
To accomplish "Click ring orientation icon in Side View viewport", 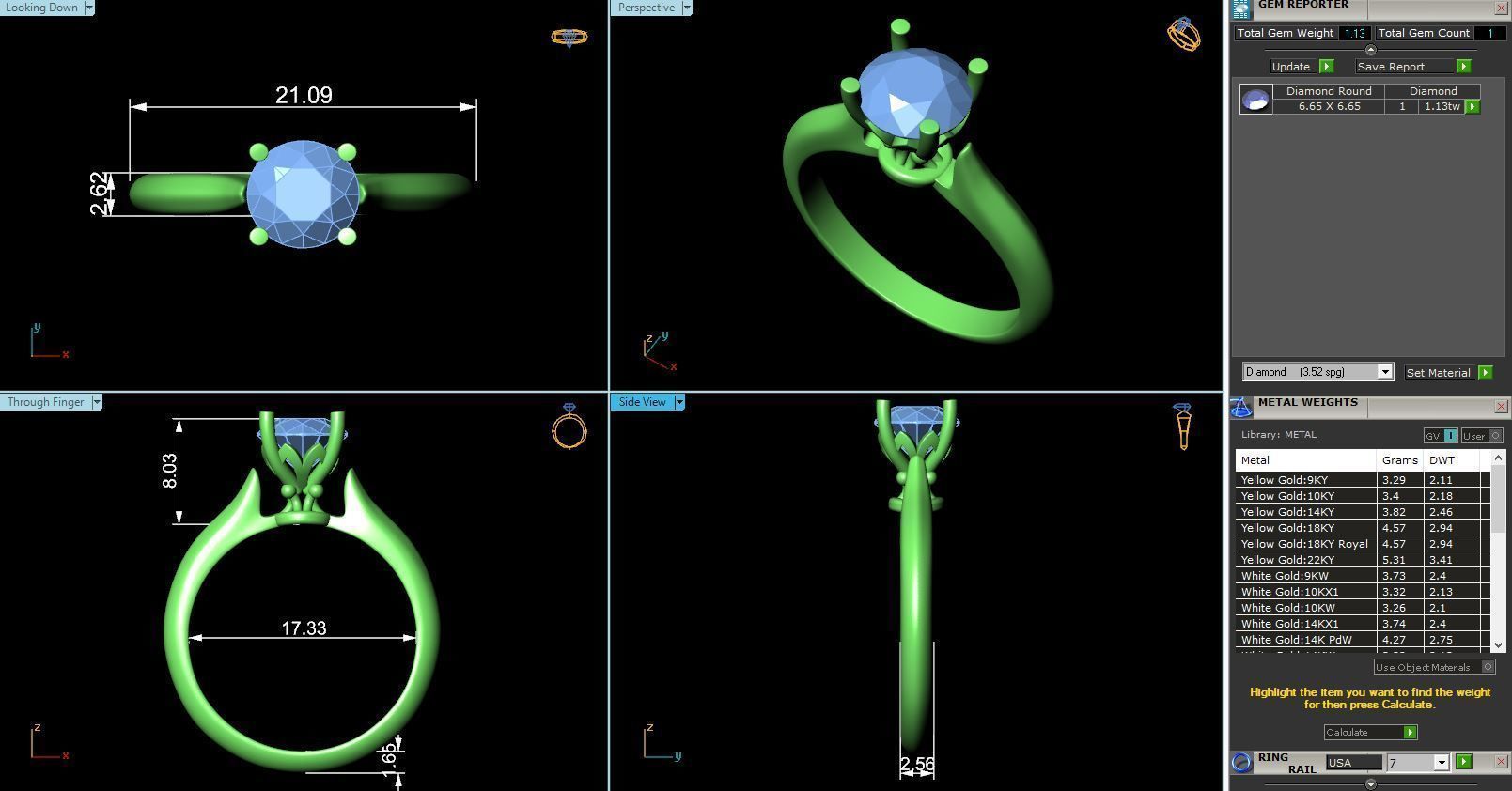I will point(1183,427).
